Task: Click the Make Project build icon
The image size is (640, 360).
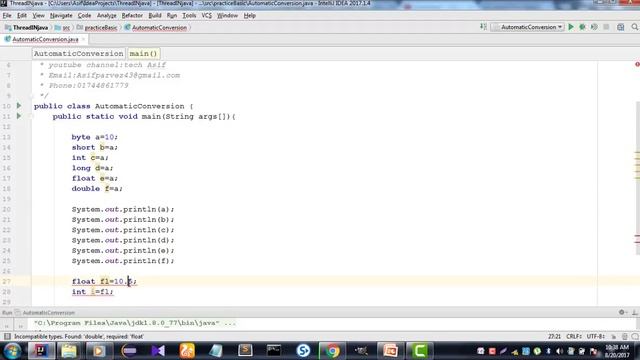Action: [x=483, y=27]
